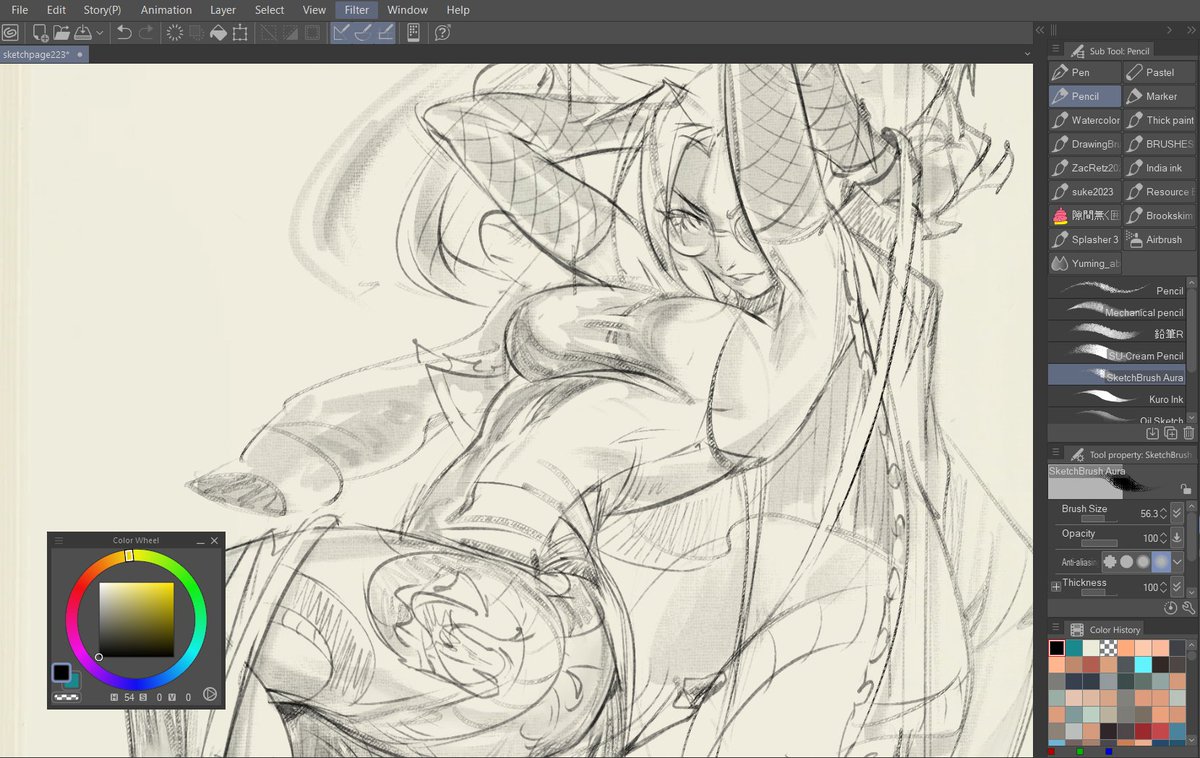Select the Marker tool group
Viewport: 1200px width, 758px height.
tap(1159, 96)
